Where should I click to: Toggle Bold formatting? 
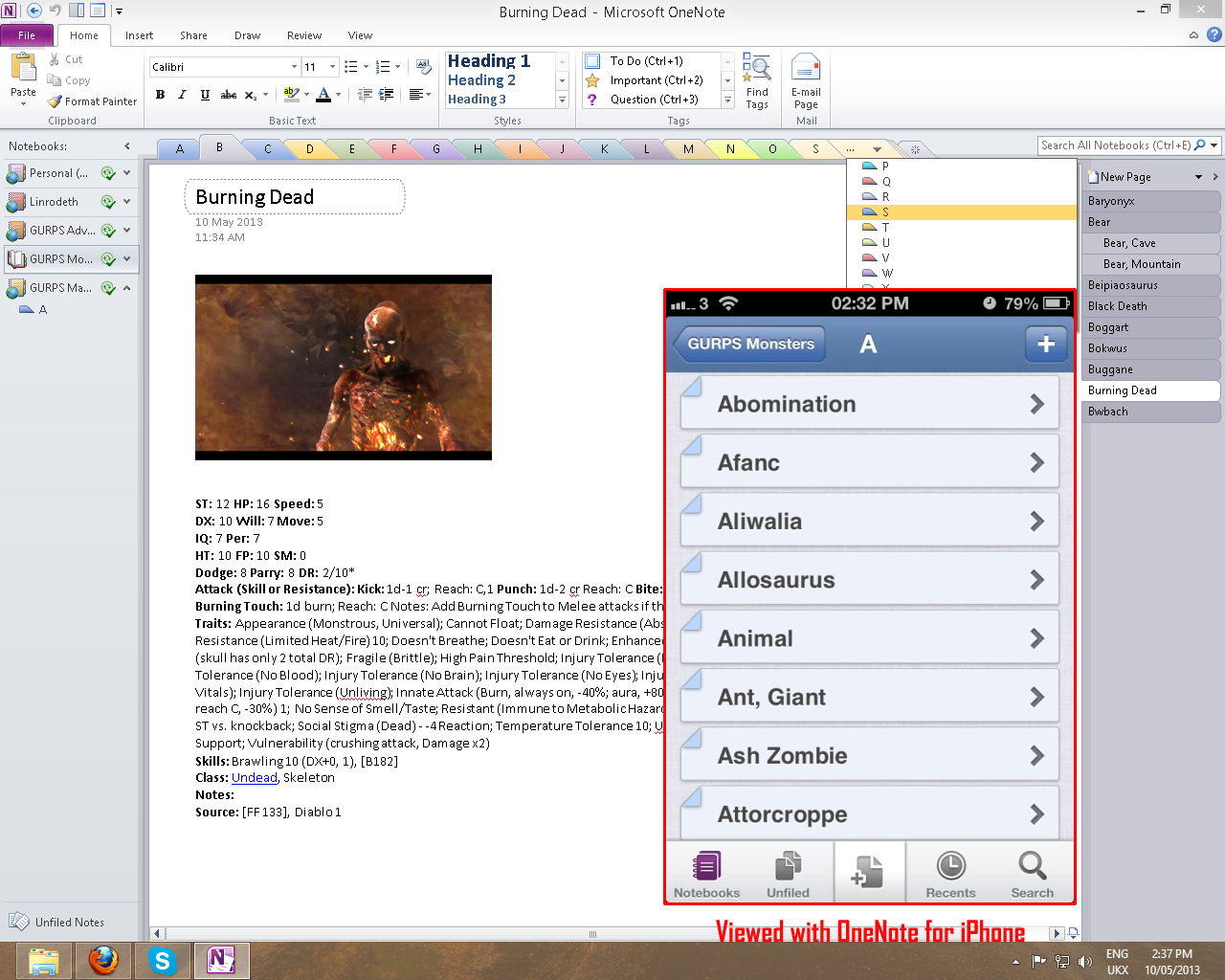click(160, 95)
